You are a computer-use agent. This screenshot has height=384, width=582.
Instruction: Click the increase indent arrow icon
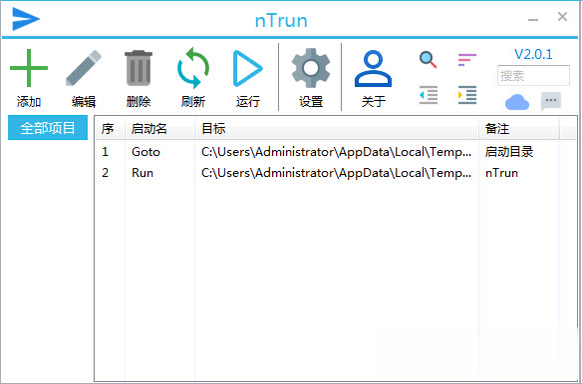(x=467, y=95)
